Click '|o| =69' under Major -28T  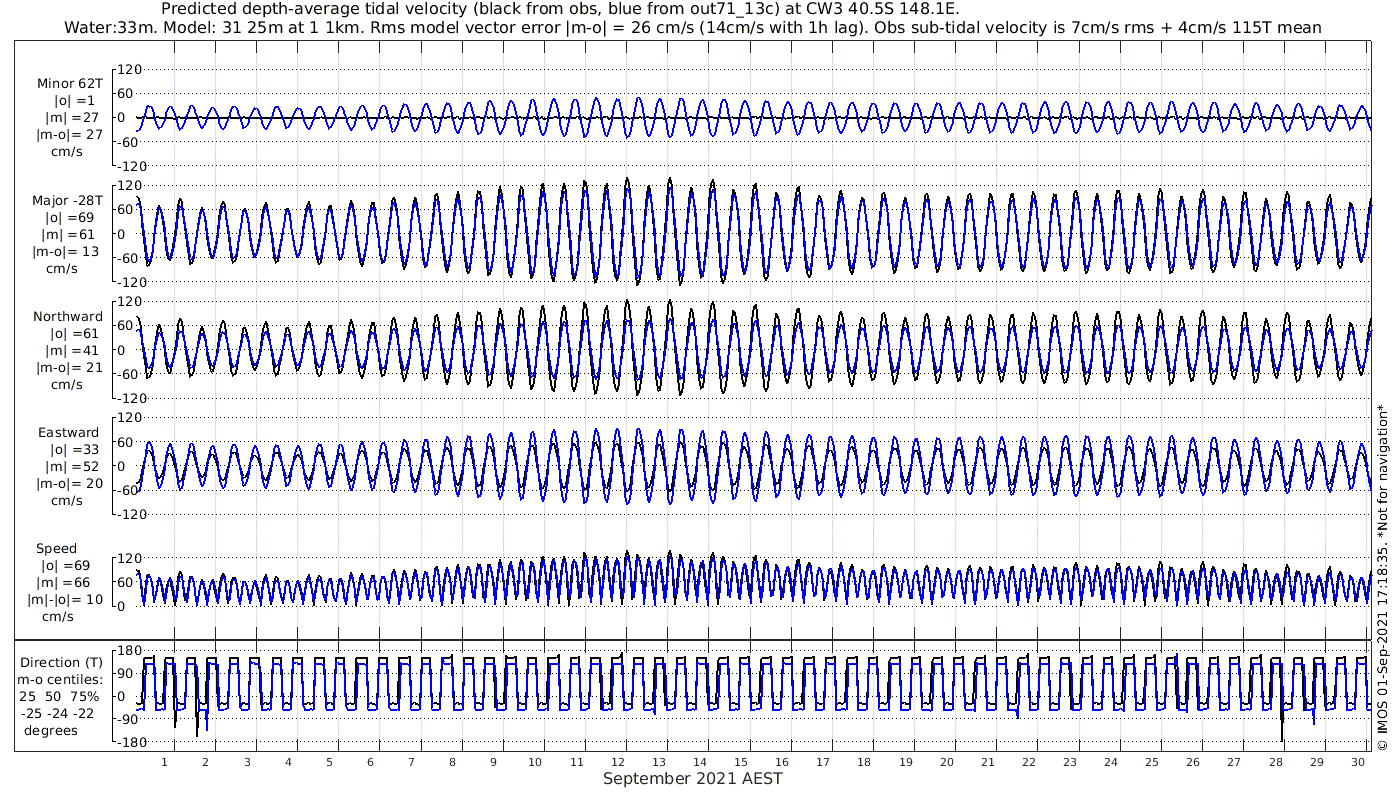coord(69,217)
